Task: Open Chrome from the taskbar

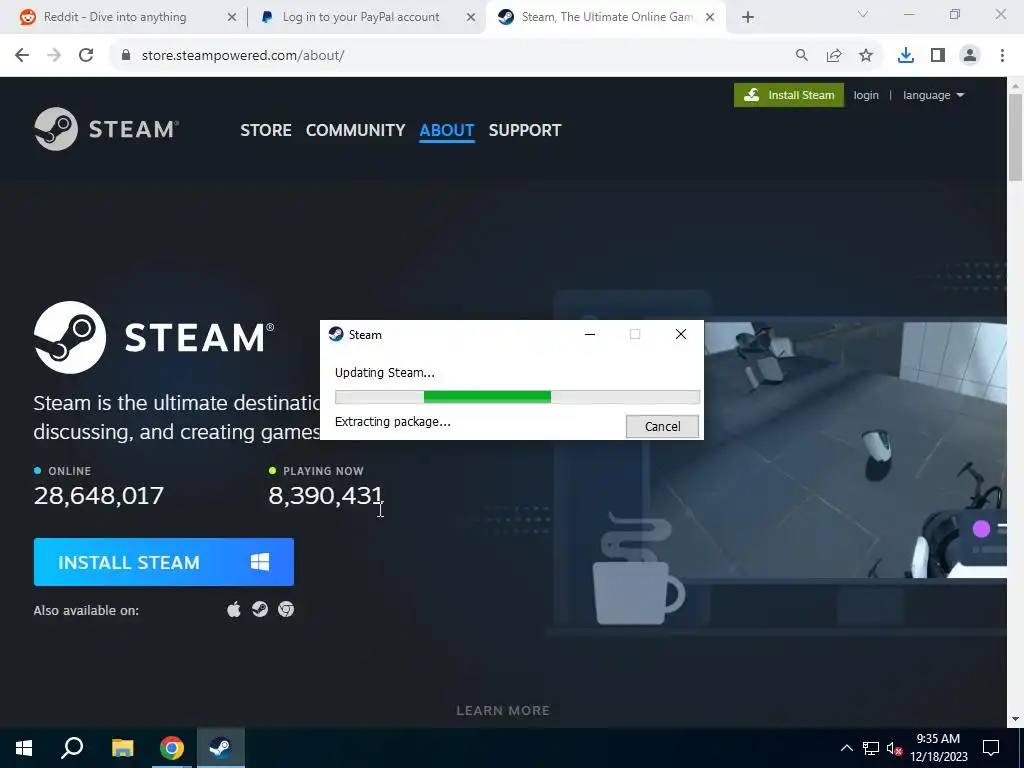Action: 172,748
